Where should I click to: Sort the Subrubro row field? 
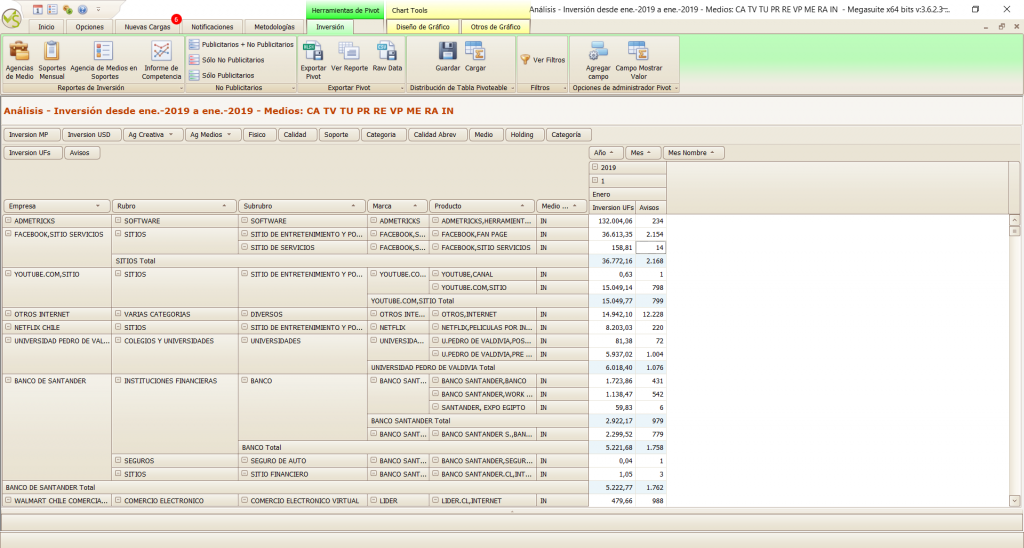[301, 206]
